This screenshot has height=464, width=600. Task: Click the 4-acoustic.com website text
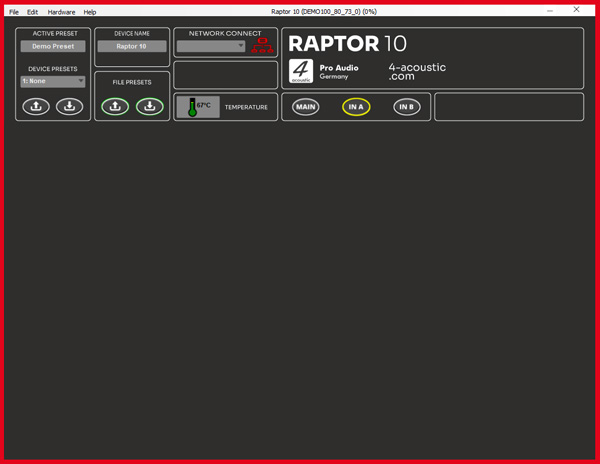pyautogui.click(x=417, y=72)
